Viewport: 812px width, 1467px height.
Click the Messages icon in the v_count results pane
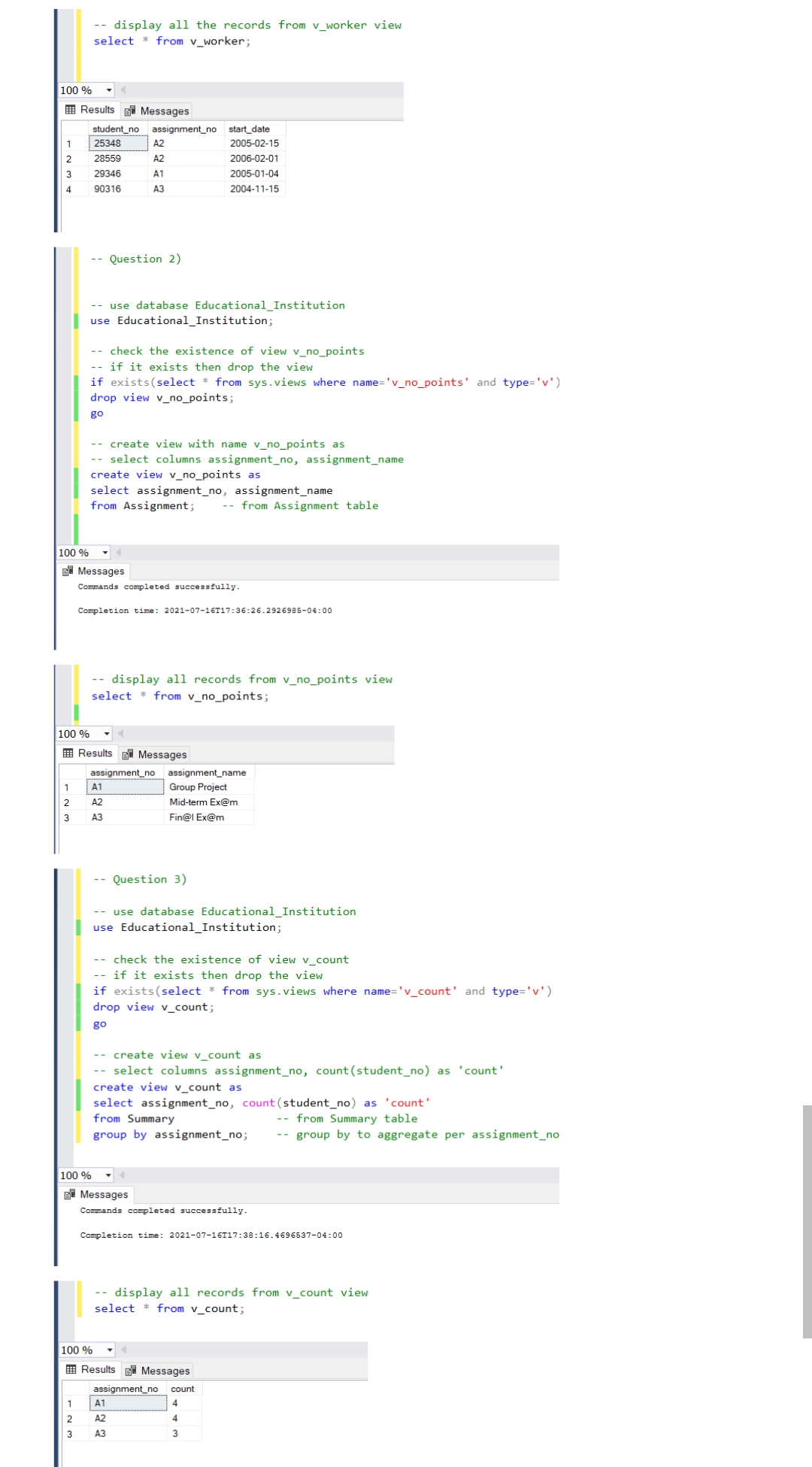pos(131,1371)
